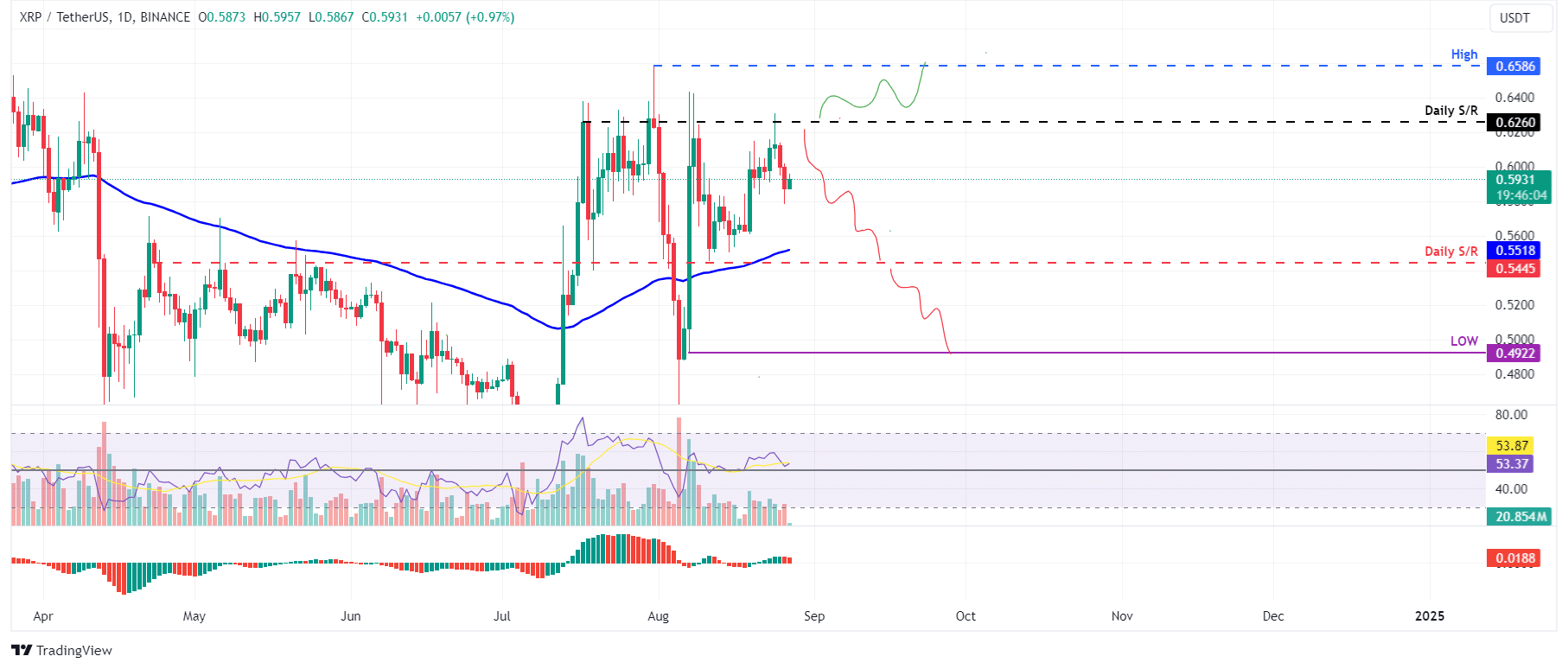This screenshot has height=669, width=1568.
Task: Open the USDT currency selector
Action: (1520, 18)
